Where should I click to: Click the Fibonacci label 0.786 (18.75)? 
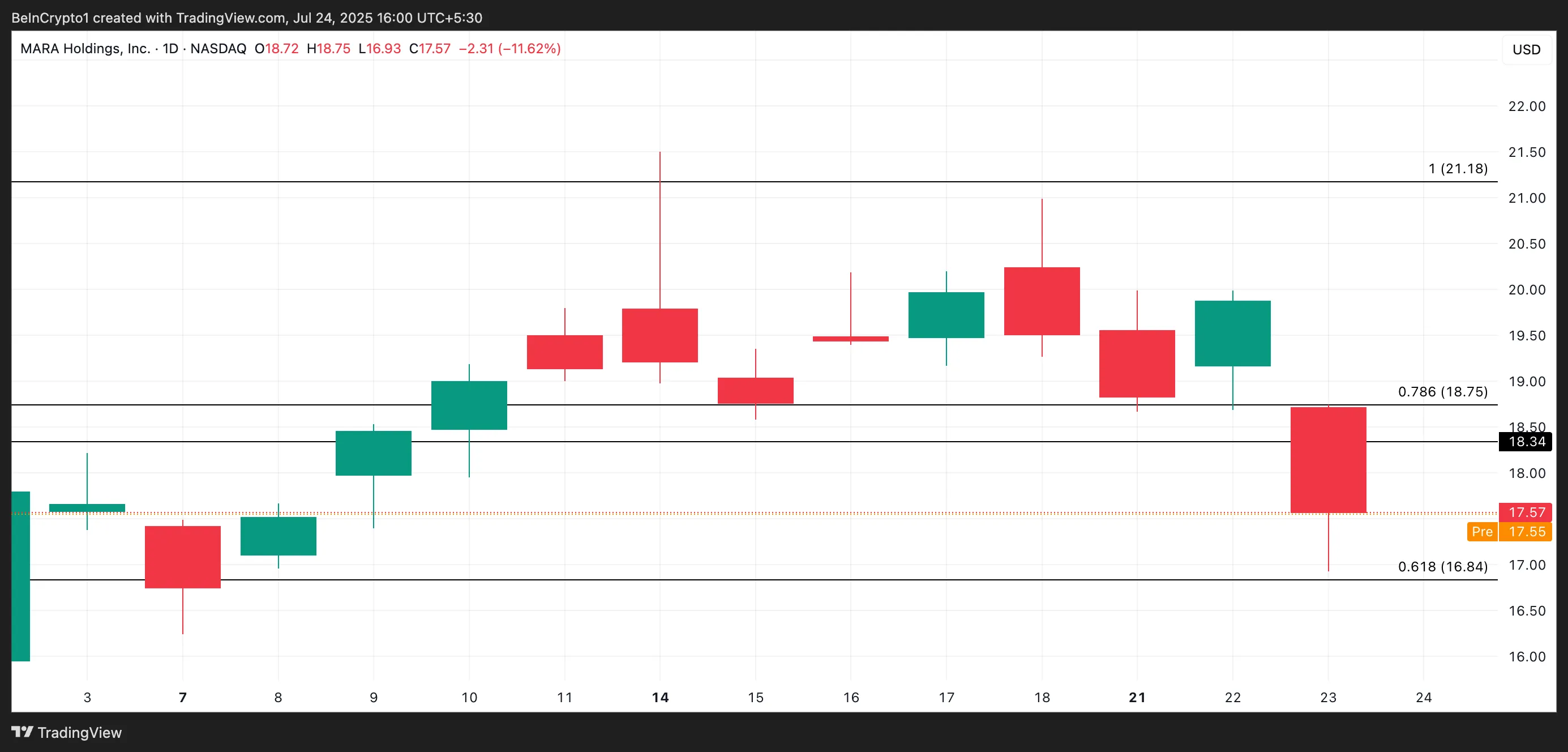tap(1442, 391)
